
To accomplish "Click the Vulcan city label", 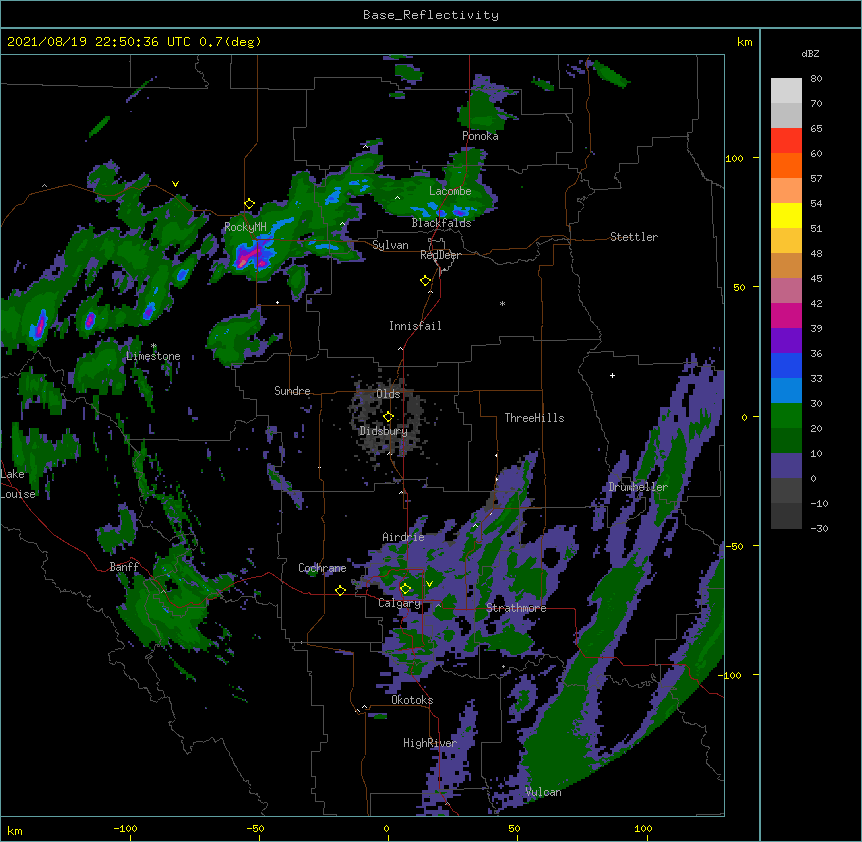I will click(543, 792).
